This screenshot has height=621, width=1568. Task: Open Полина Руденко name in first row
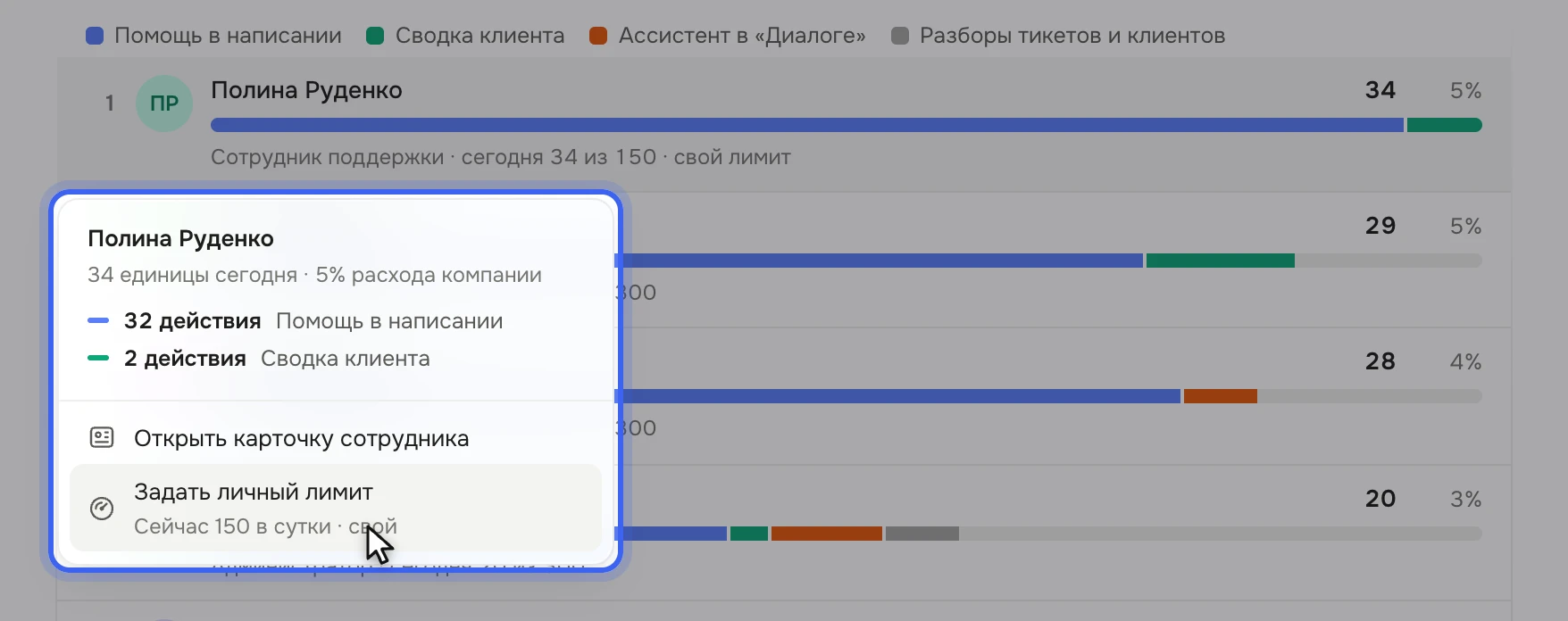[306, 90]
